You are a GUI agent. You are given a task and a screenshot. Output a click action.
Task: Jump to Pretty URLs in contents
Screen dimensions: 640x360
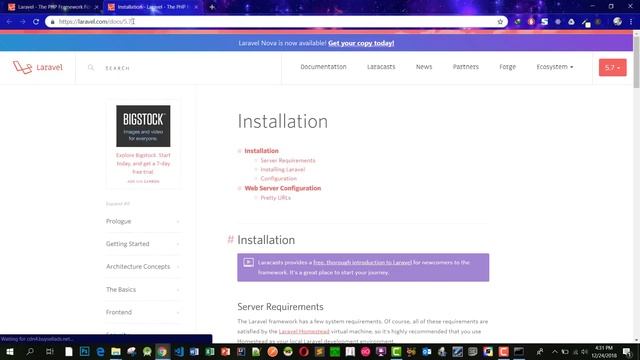276,198
